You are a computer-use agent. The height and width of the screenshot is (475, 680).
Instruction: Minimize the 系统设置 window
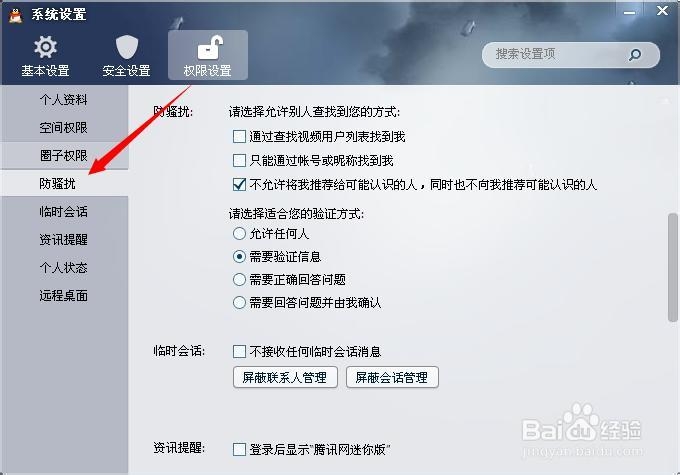pos(629,12)
